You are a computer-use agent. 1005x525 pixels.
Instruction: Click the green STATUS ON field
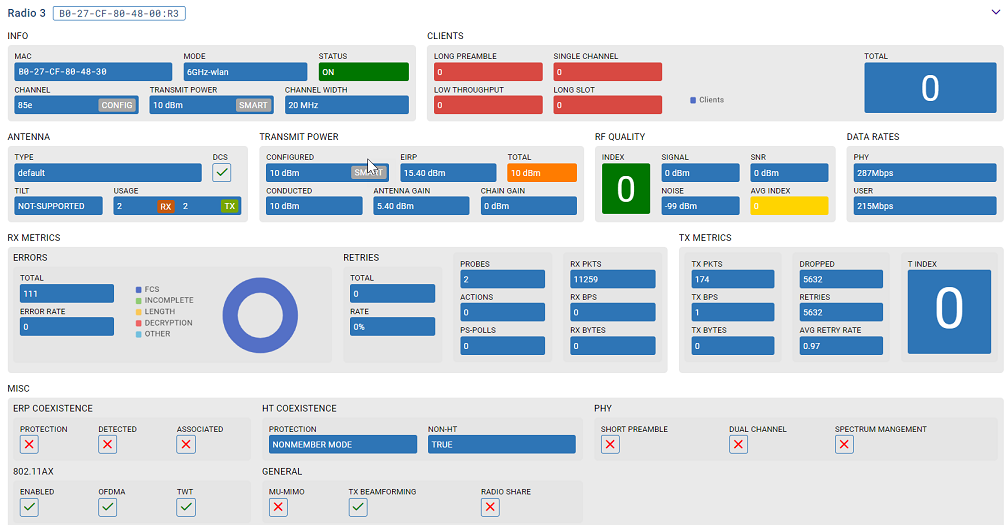tap(363, 72)
